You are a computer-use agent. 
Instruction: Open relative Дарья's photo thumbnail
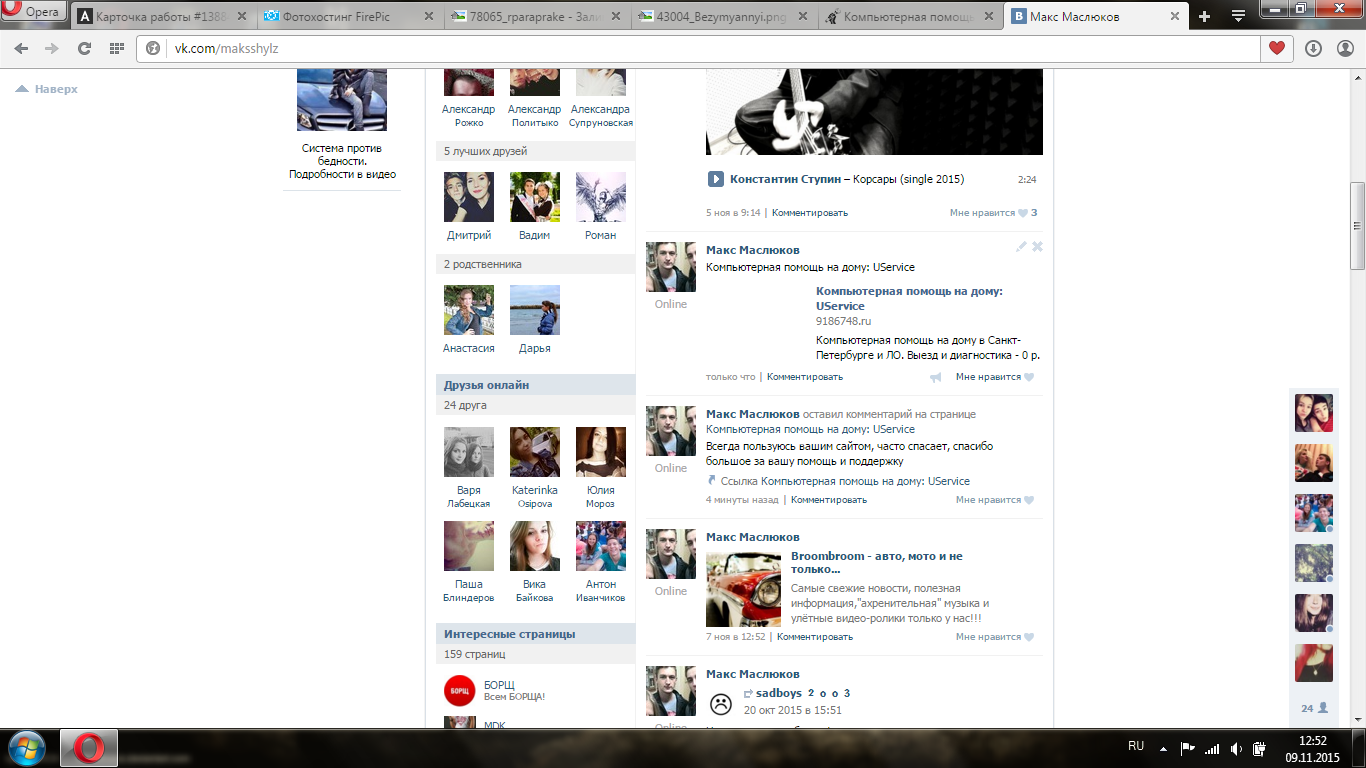535,310
